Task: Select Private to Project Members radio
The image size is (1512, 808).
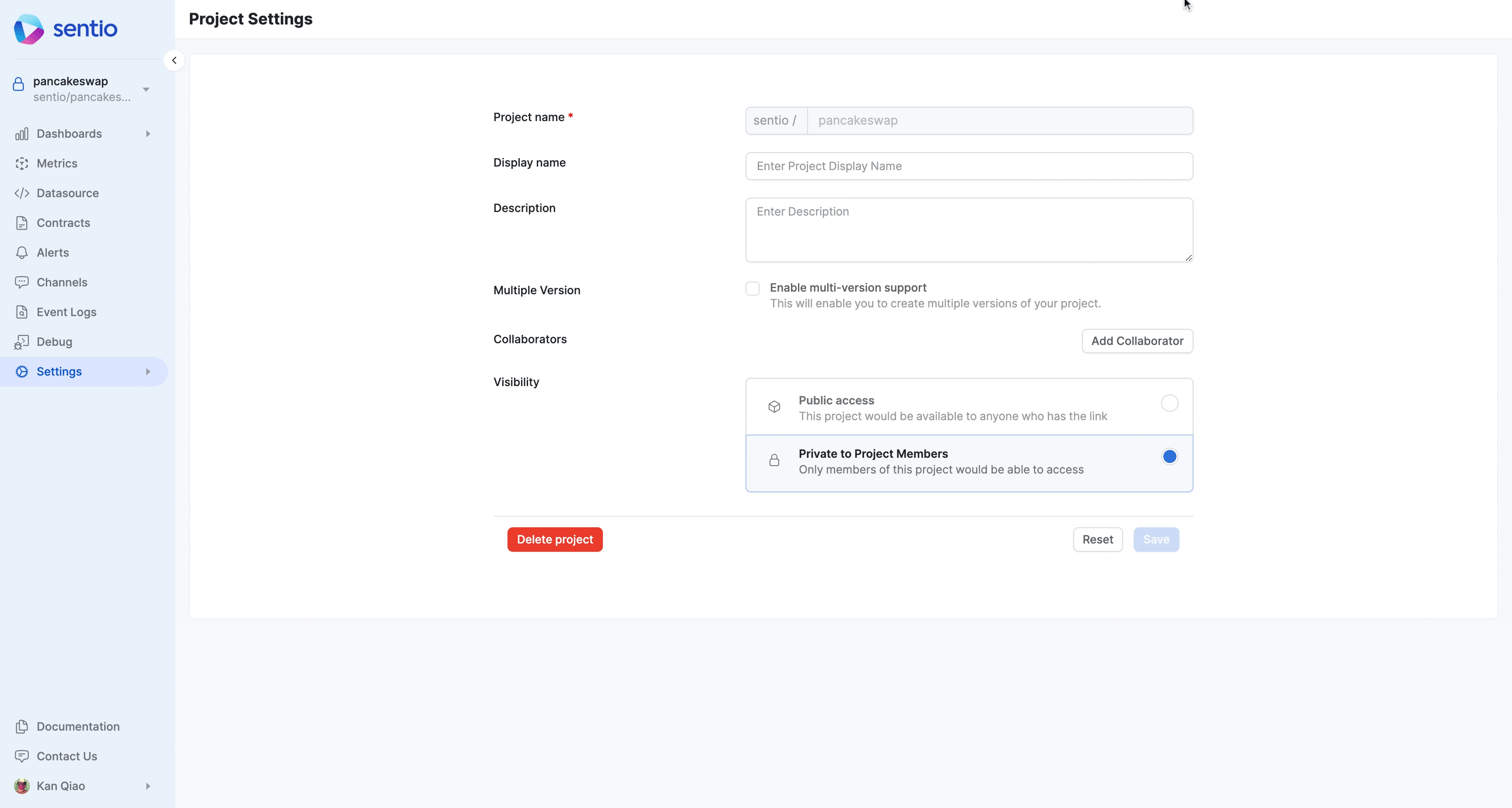Action: click(x=1169, y=456)
